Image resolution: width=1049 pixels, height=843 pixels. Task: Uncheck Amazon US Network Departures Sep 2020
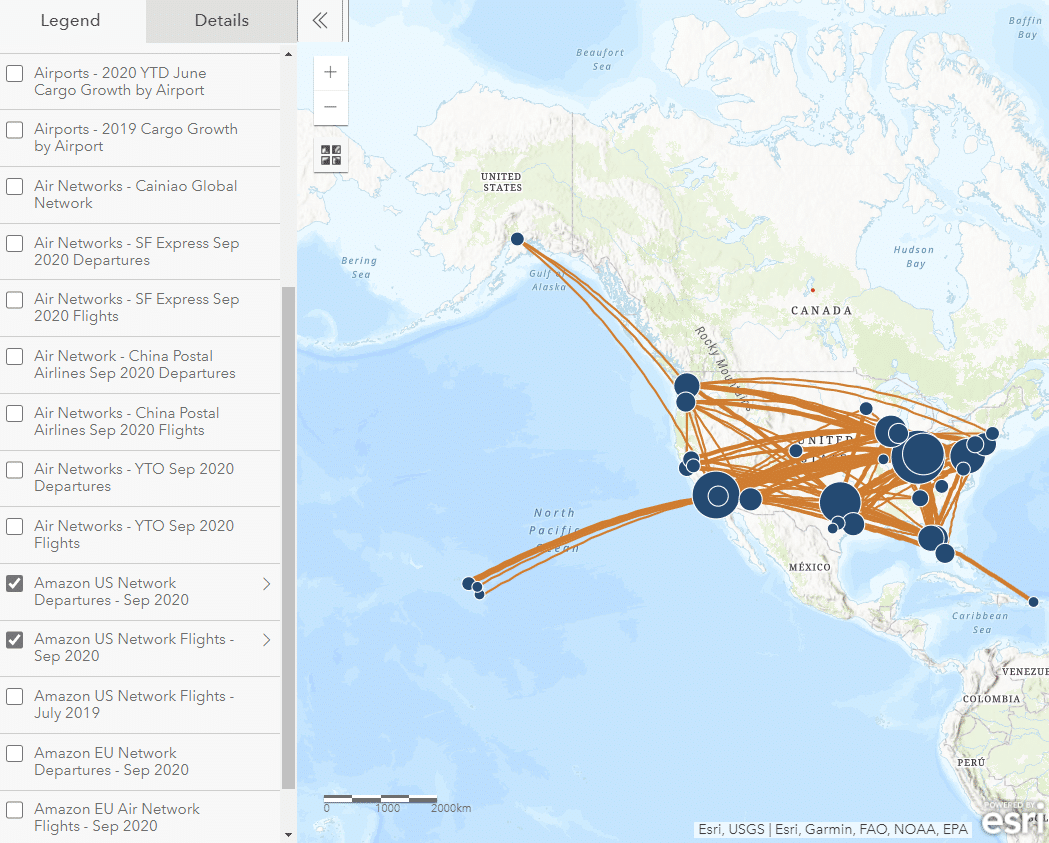click(x=15, y=583)
